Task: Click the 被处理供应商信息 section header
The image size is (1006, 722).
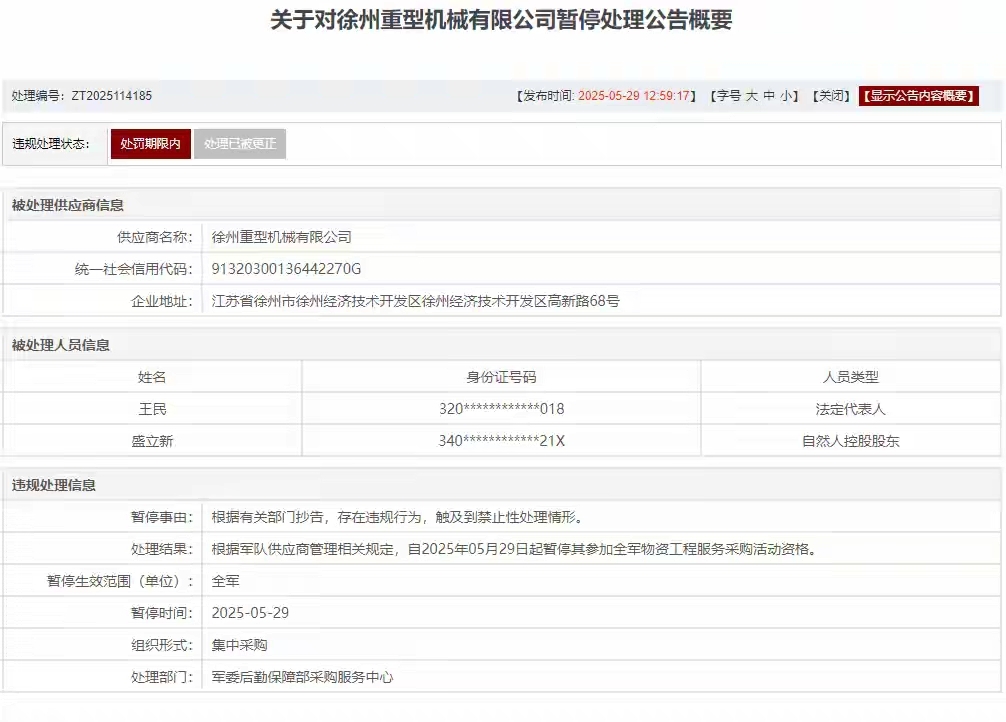Action: (x=67, y=205)
